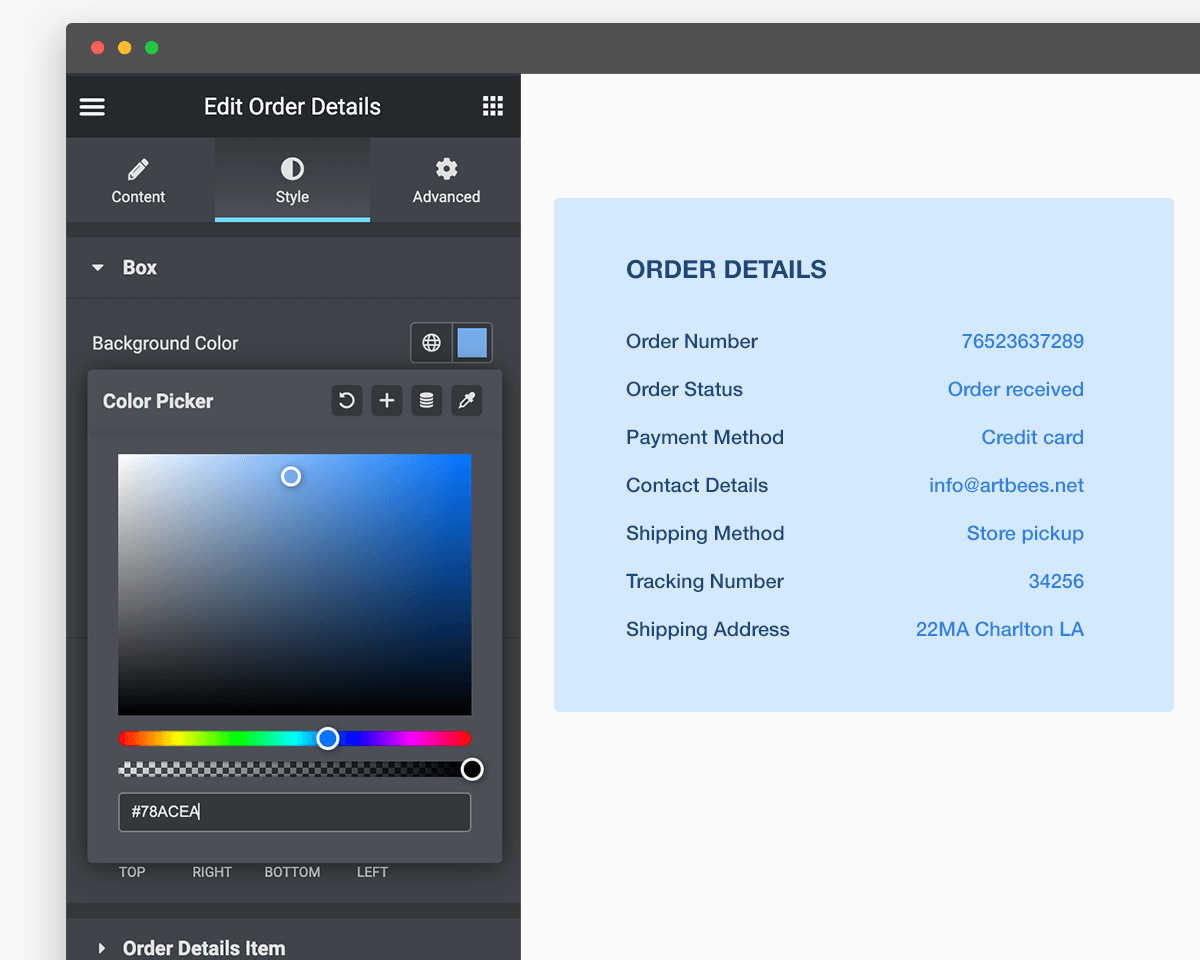Open the widgets grid panel icon

coord(493,107)
